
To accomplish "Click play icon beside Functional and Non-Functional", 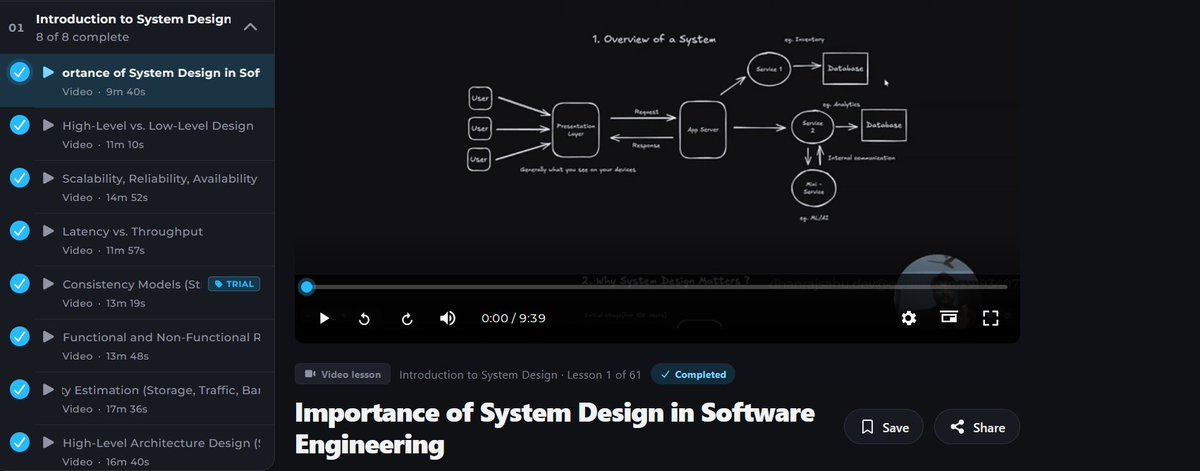I will [48, 337].
